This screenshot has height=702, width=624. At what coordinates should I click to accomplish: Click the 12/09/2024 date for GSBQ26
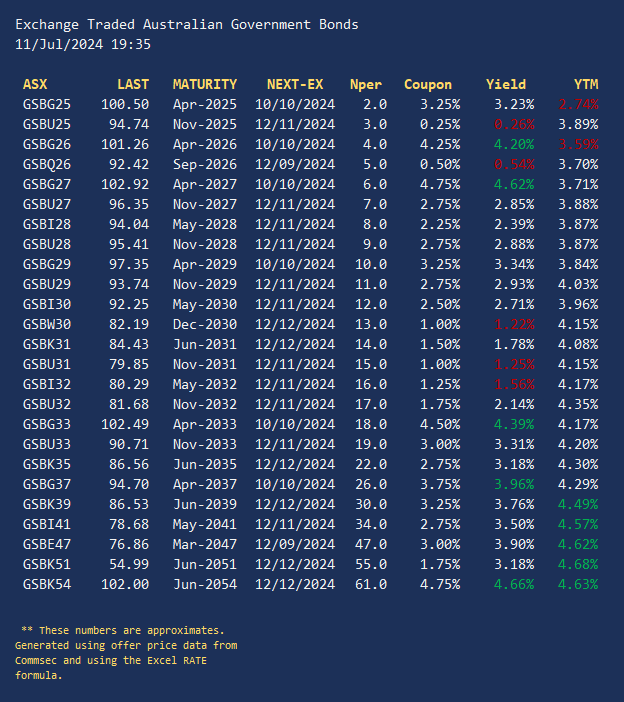pos(295,165)
